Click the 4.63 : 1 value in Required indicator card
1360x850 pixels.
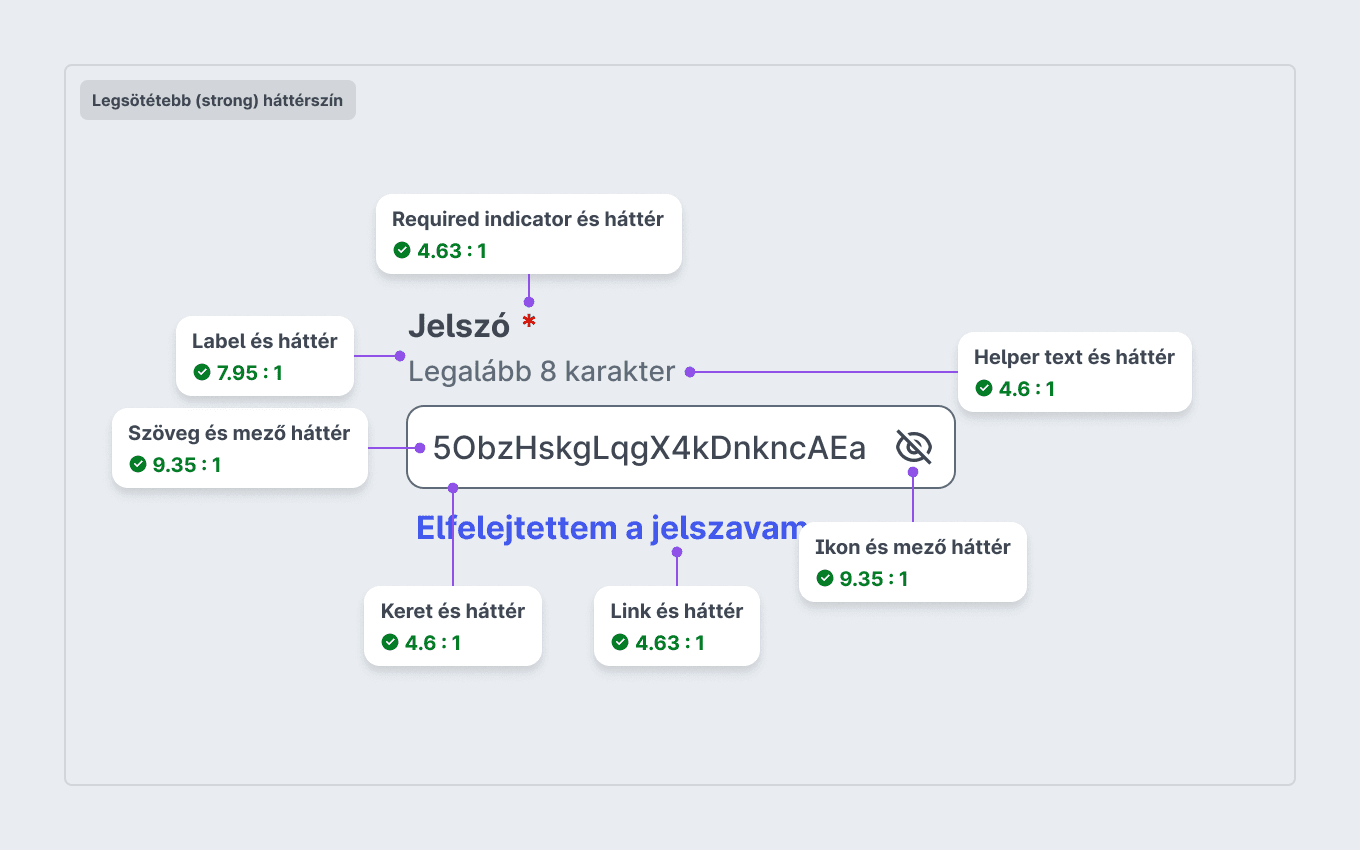click(x=452, y=251)
